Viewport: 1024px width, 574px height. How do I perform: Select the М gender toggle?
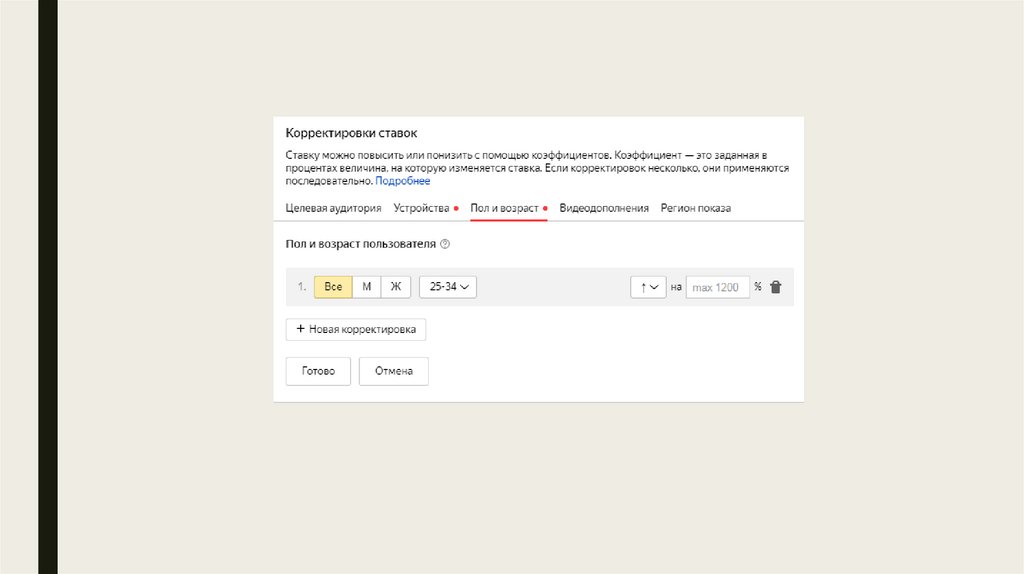tap(367, 287)
